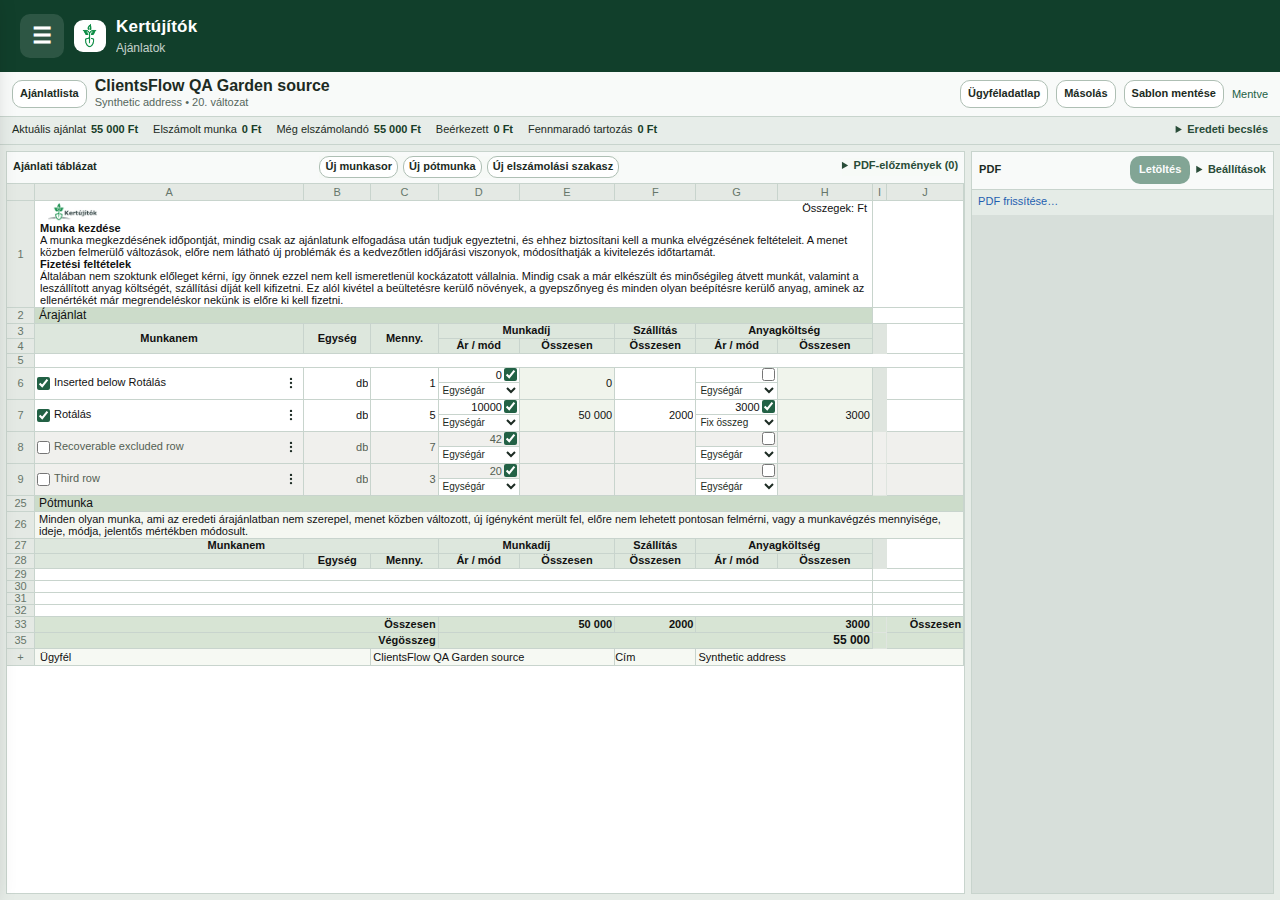The height and width of the screenshot is (900, 1280).
Task: Select row 7 header number
Action: [x=21, y=415]
